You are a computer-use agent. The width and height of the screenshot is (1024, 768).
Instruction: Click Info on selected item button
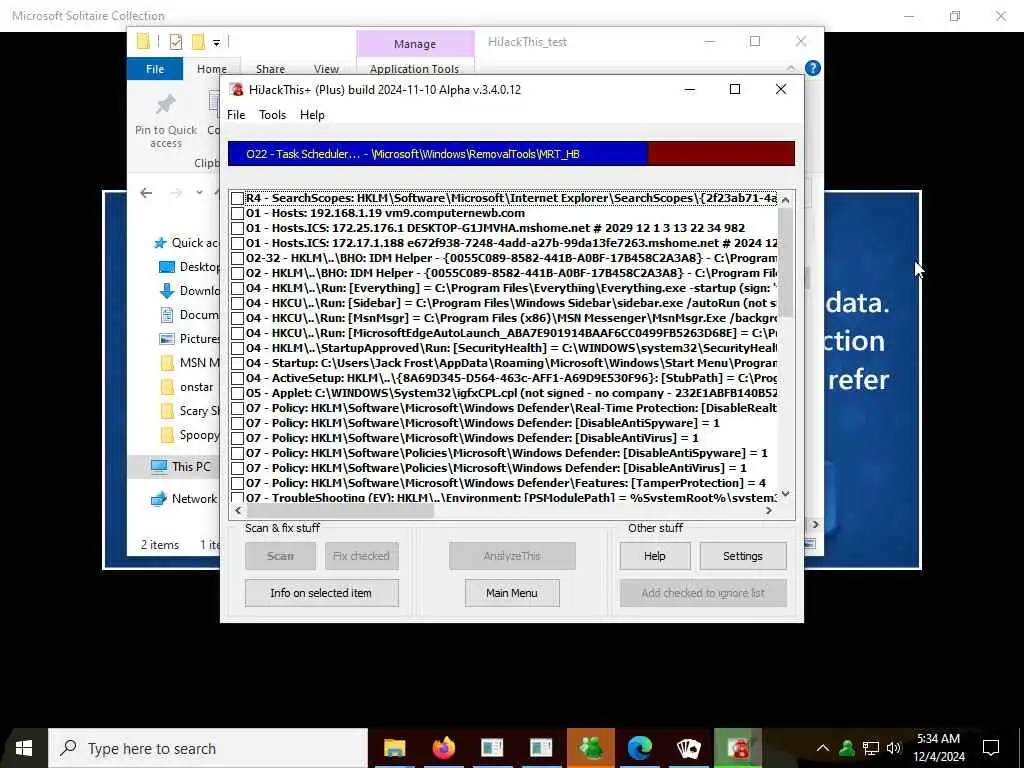[x=321, y=593]
